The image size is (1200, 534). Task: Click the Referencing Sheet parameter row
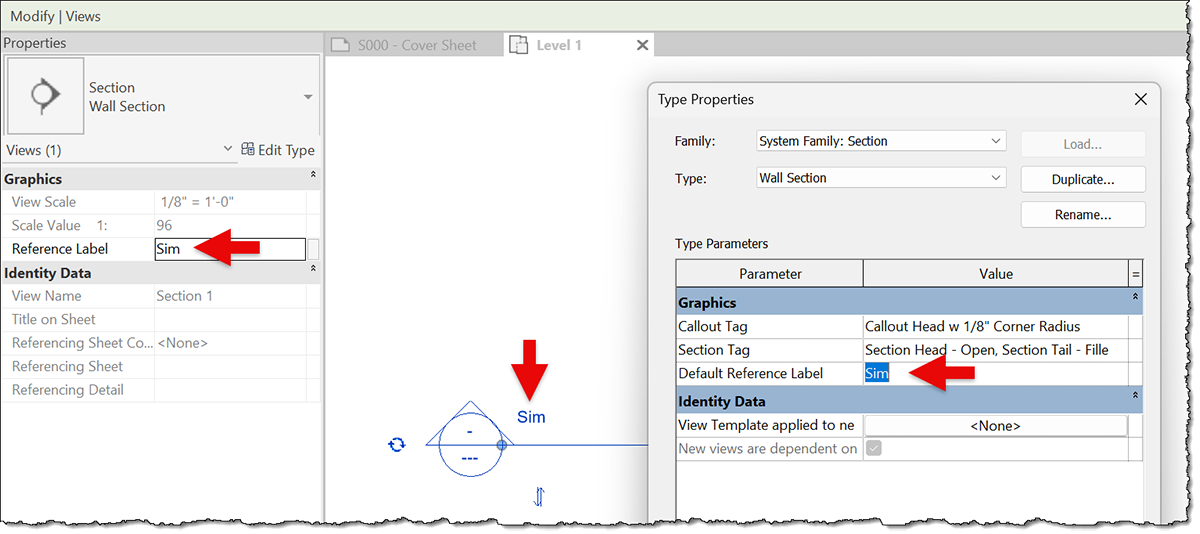[x=160, y=367]
